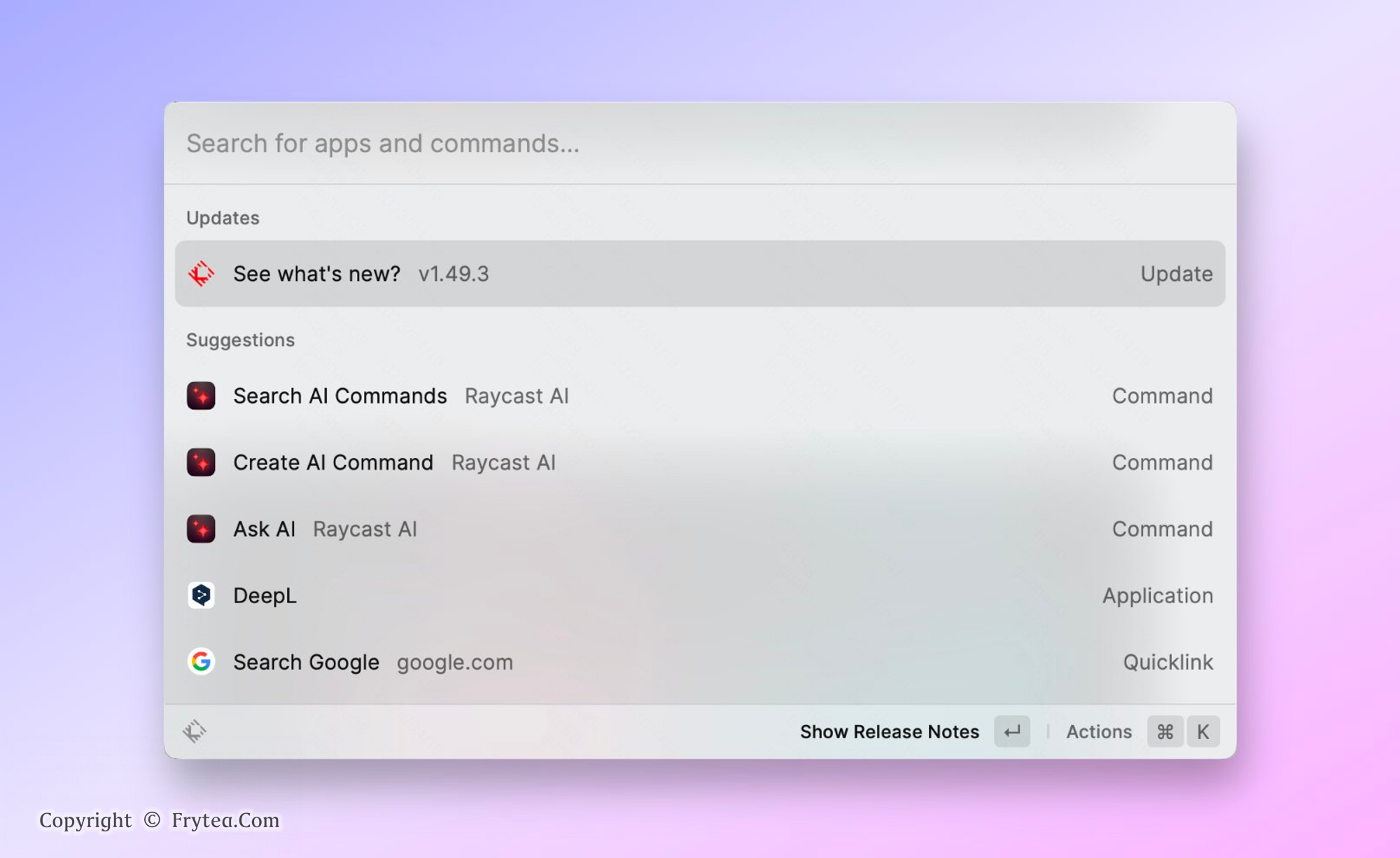Click the Google logo icon
Image resolution: width=1400 pixels, height=858 pixels.
[201, 661]
